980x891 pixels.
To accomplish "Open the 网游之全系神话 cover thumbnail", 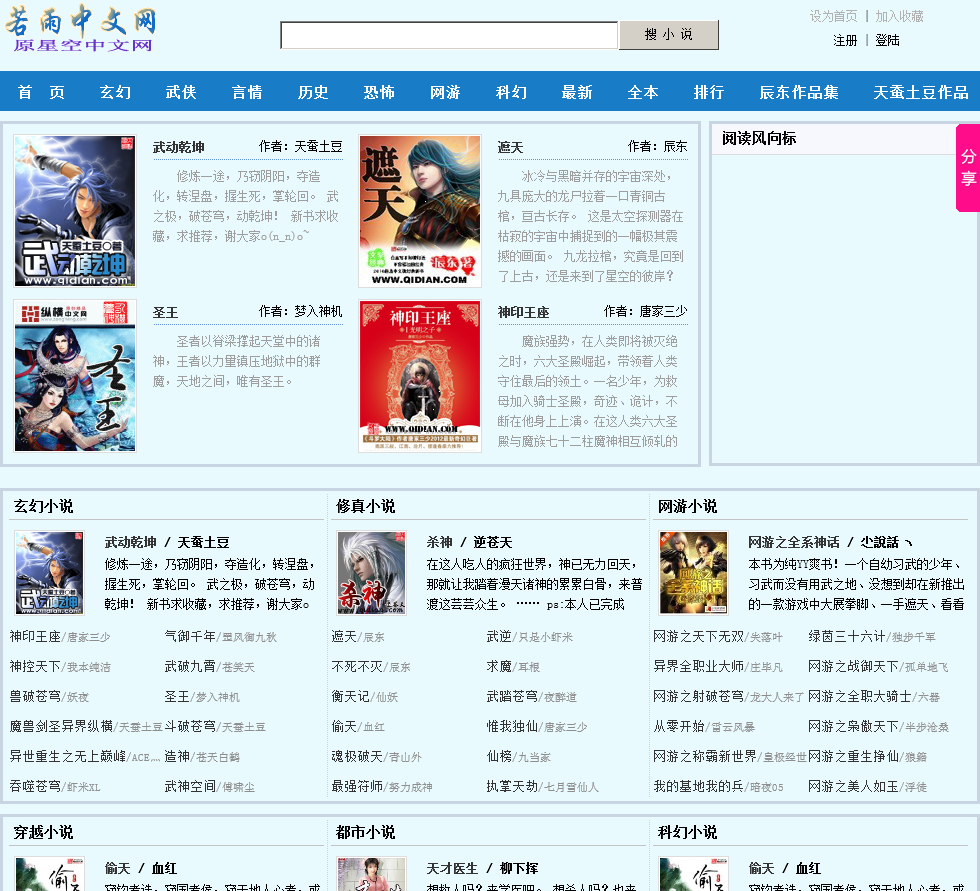I will tap(694, 573).
